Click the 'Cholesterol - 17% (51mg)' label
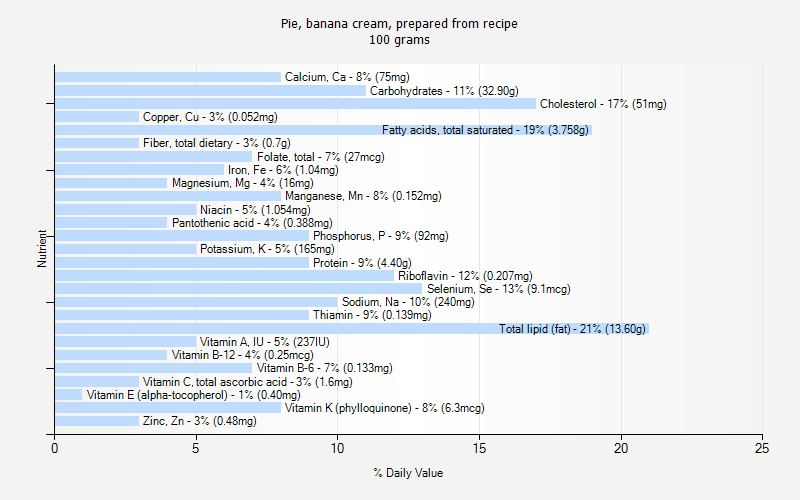Screen dimensions: 800x500 click(603, 104)
